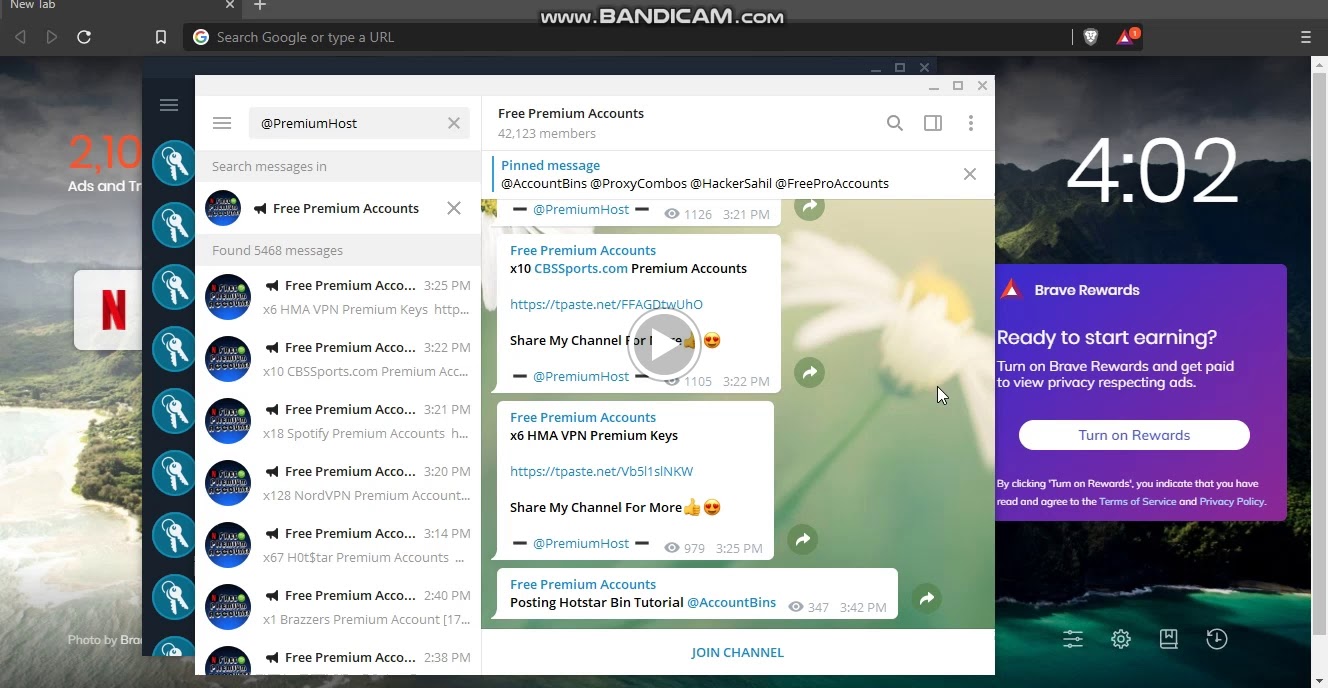Open the @AccountBins mention in Hotstar post
The image size is (1328, 688).
731,602
